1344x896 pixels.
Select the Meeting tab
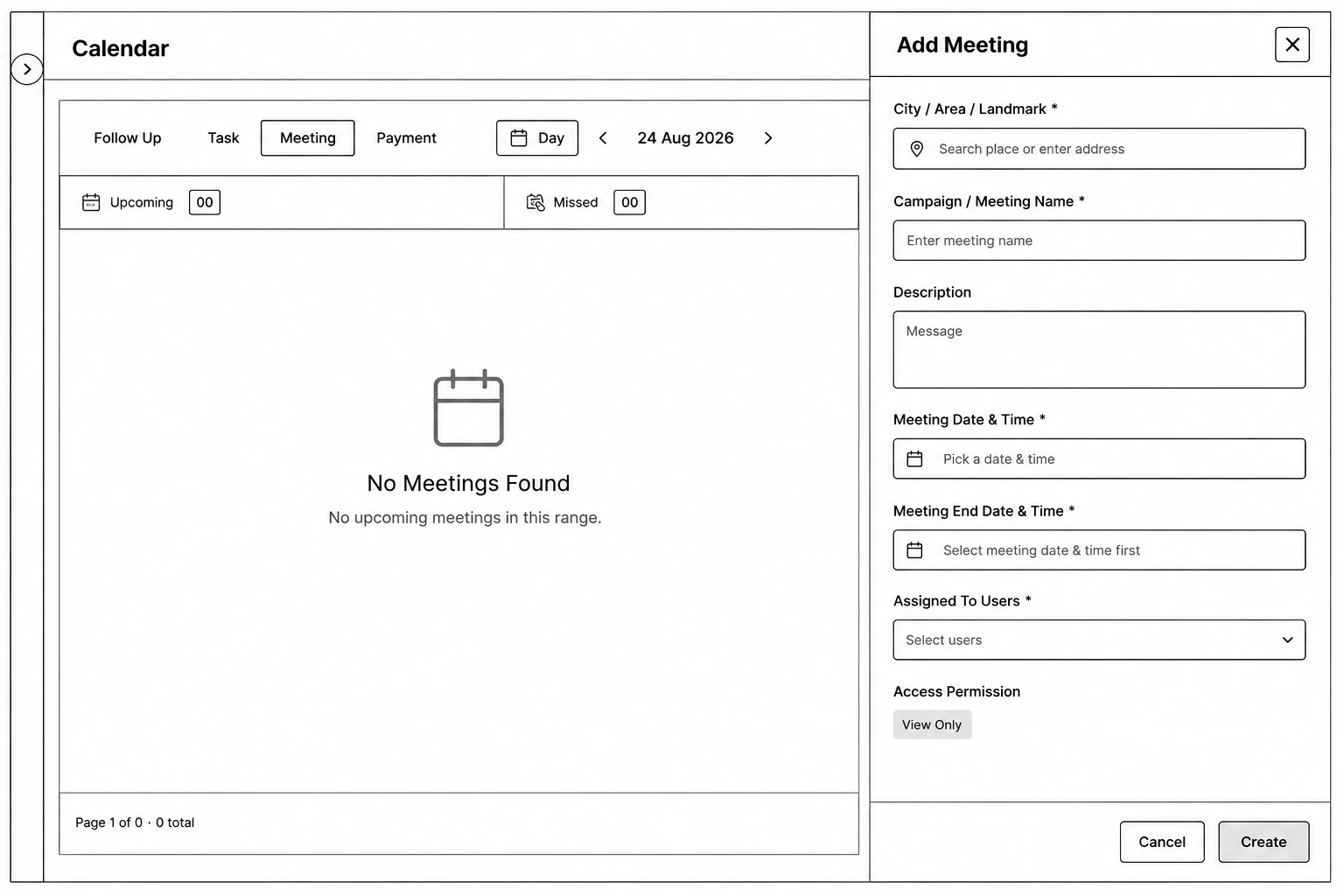coord(307,138)
